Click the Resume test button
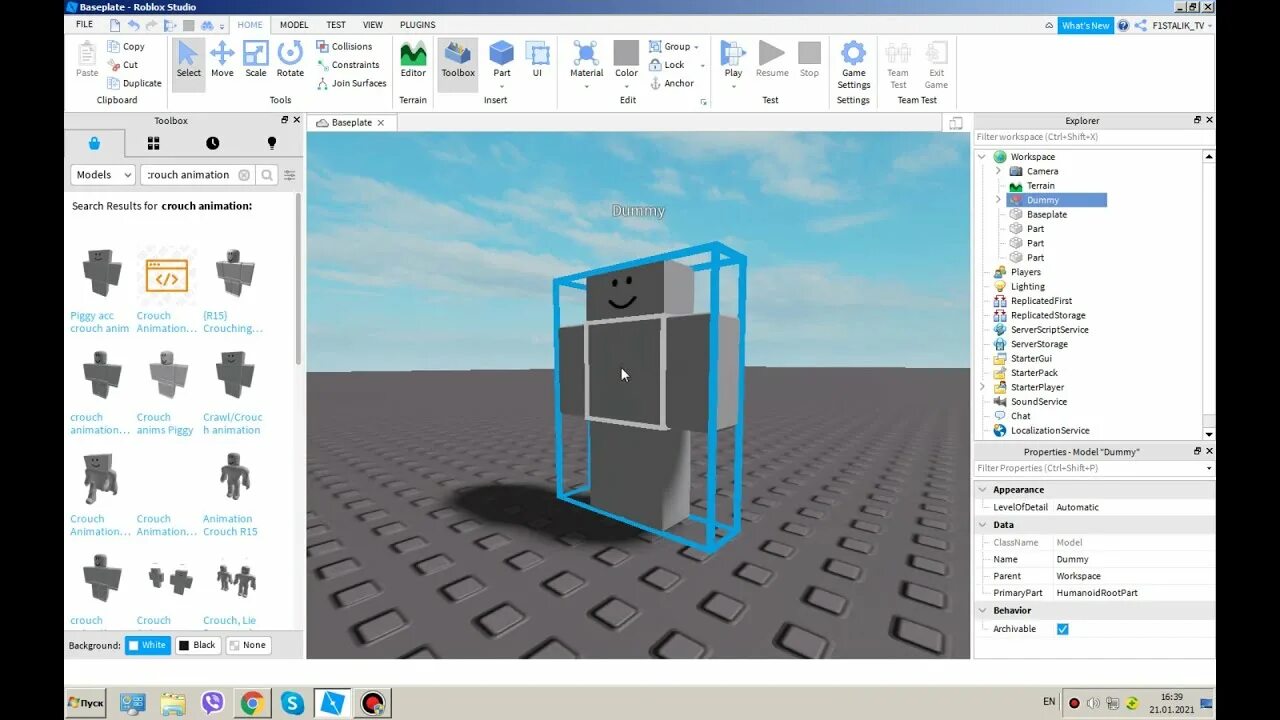 [x=772, y=60]
